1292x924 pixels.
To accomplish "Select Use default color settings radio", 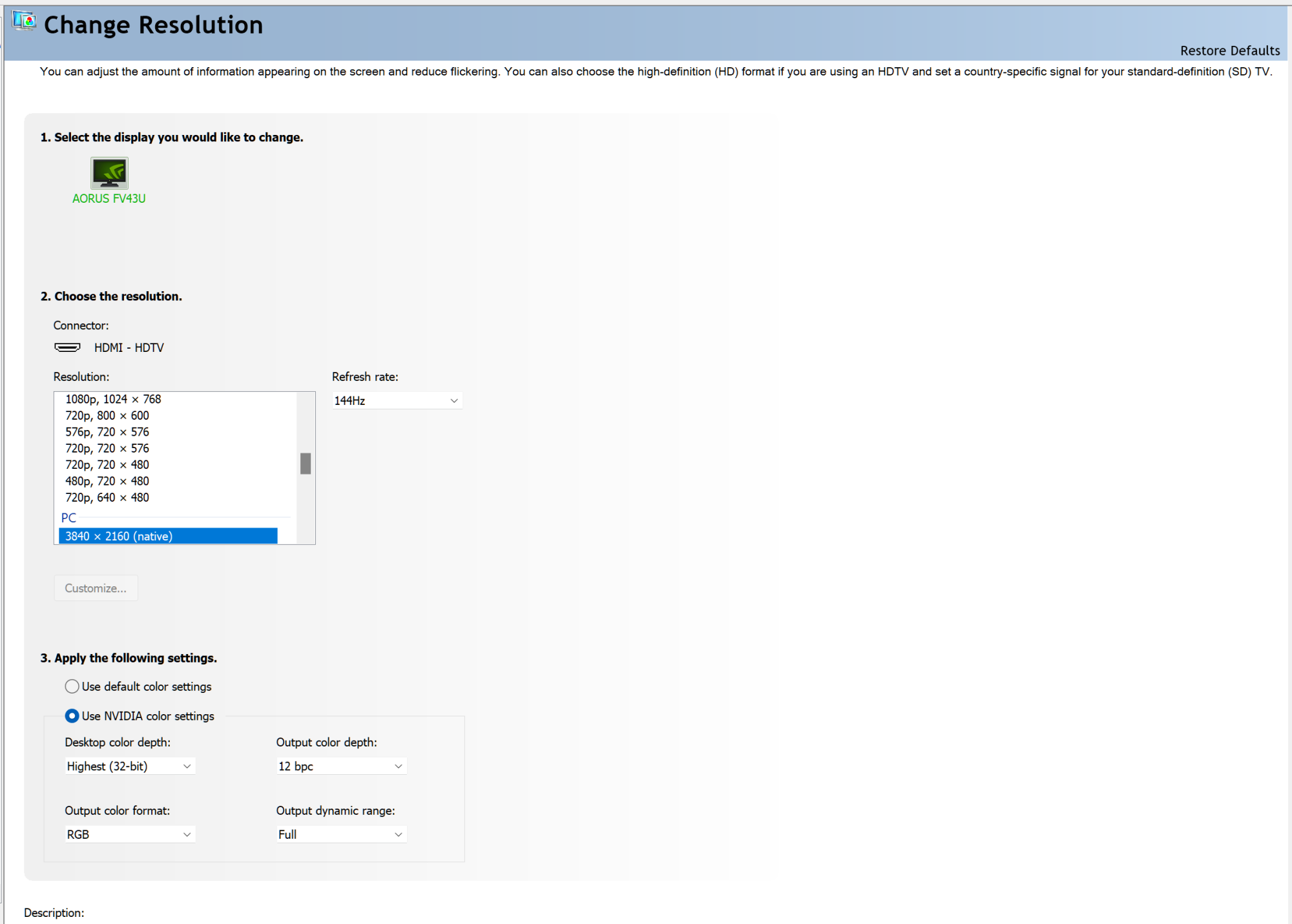I will (x=72, y=686).
